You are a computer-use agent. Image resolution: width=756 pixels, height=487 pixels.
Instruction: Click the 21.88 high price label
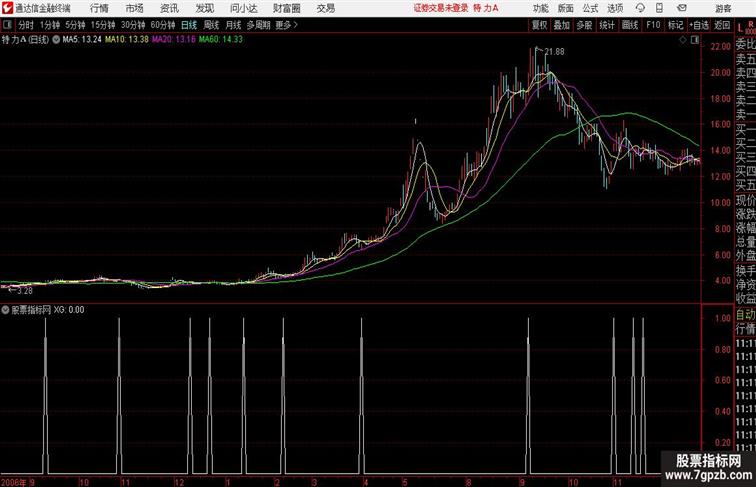[554, 52]
